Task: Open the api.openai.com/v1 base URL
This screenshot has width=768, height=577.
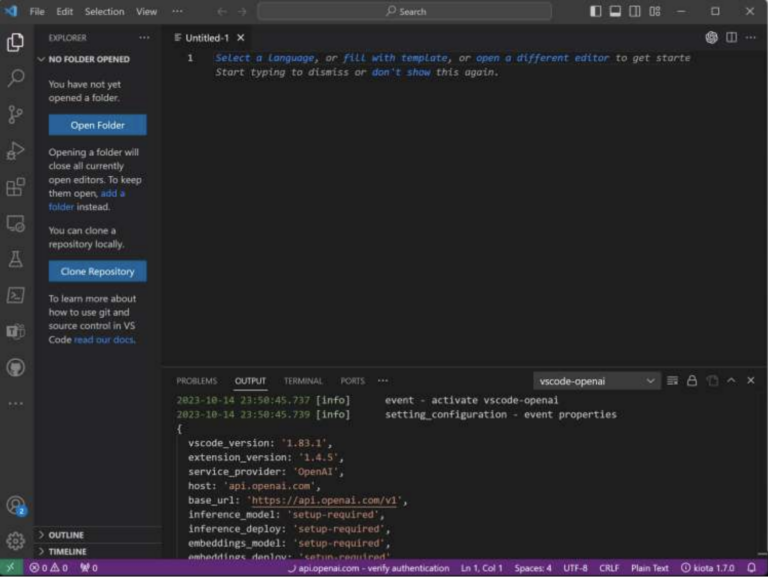Action: pyautogui.click(x=324, y=500)
